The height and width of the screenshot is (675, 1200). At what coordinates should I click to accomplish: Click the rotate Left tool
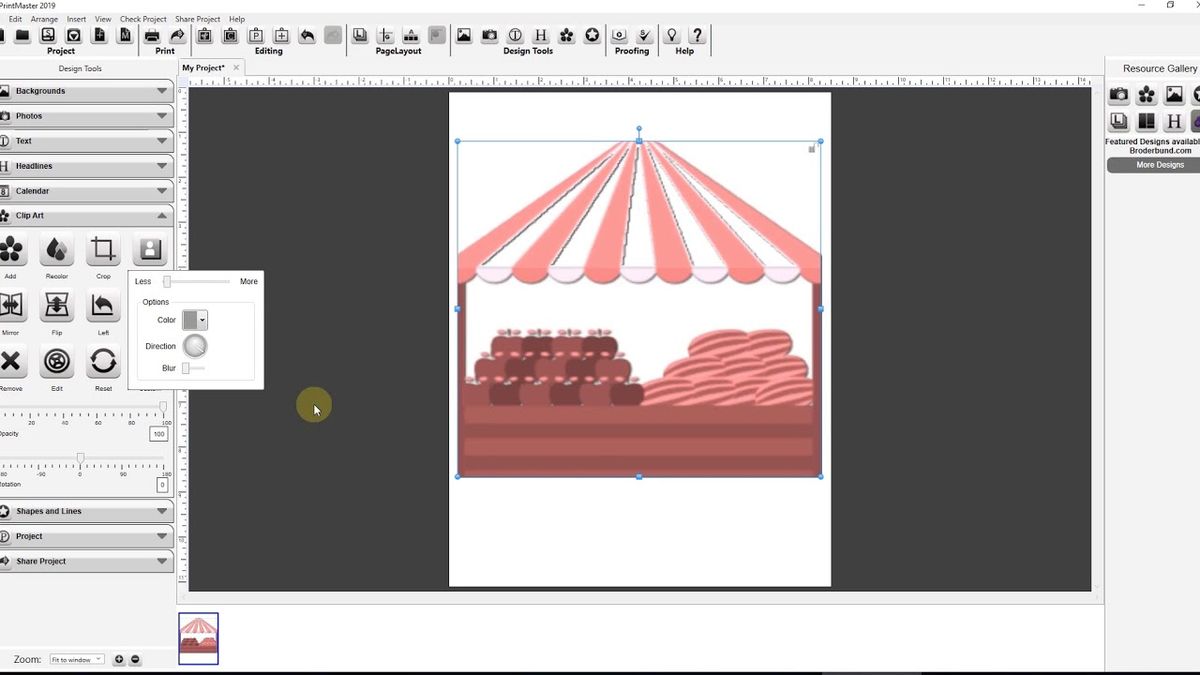103,305
